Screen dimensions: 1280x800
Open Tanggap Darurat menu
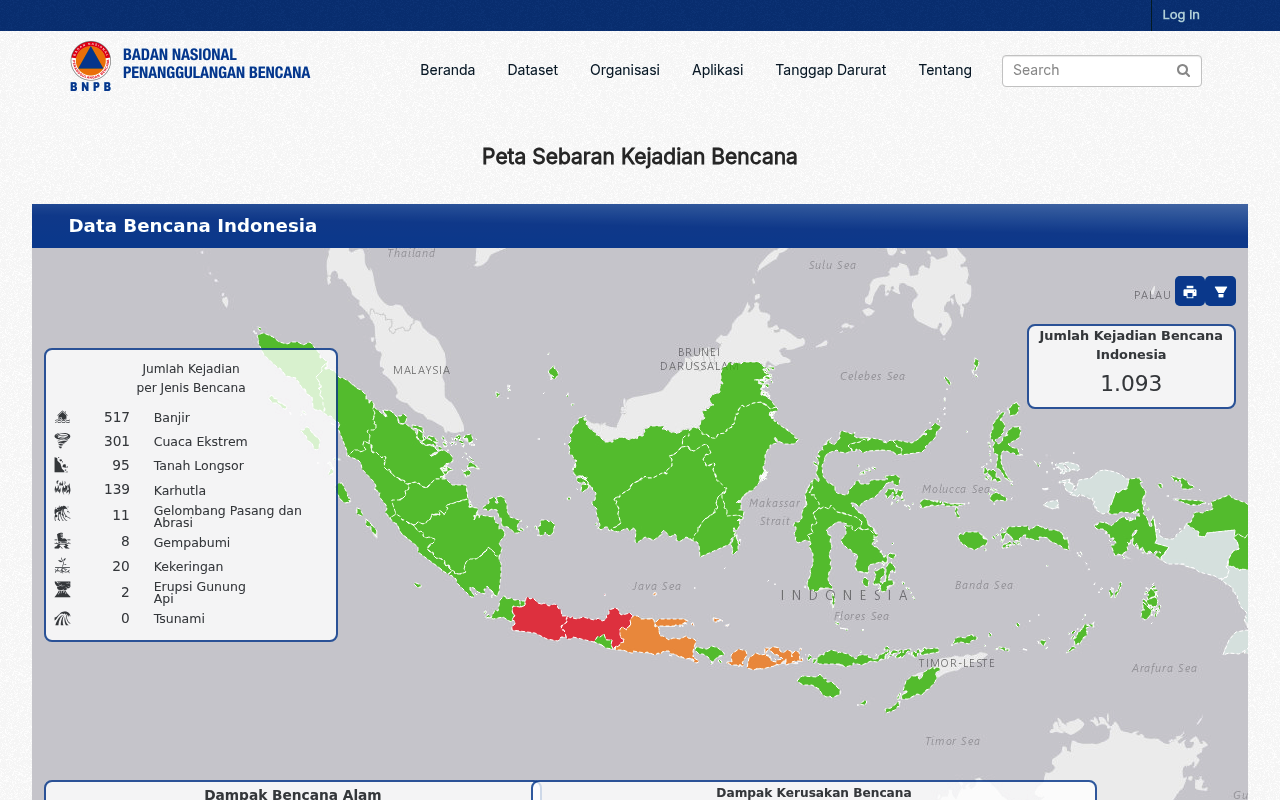tap(831, 70)
